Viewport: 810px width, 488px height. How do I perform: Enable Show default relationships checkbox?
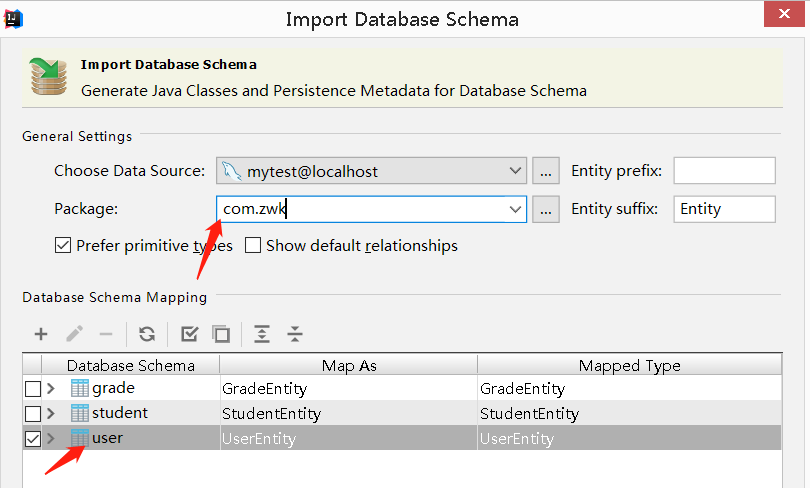click(x=253, y=245)
